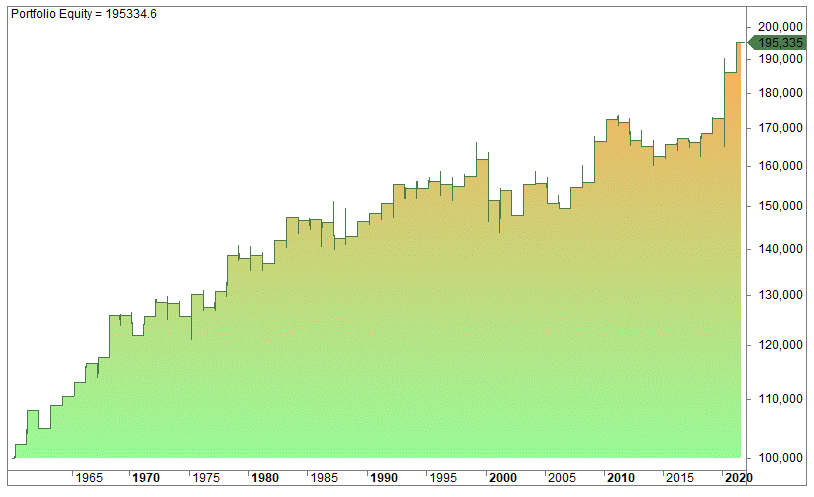Select the 2010 year marker
Image resolution: width=814 pixels, height=497 pixels.
(x=620, y=478)
